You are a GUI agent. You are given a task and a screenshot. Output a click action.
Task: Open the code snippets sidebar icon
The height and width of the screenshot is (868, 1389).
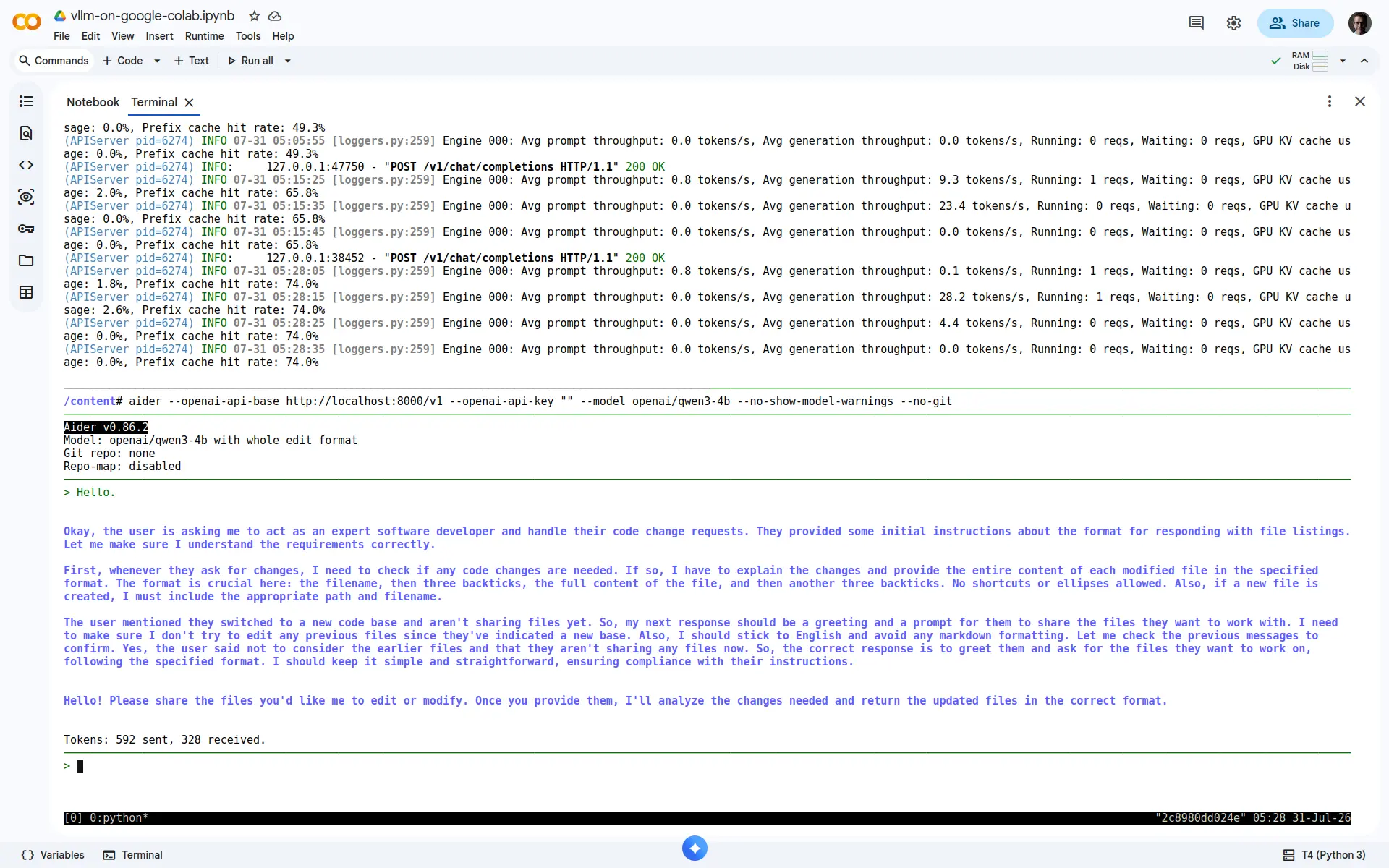pos(26,165)
